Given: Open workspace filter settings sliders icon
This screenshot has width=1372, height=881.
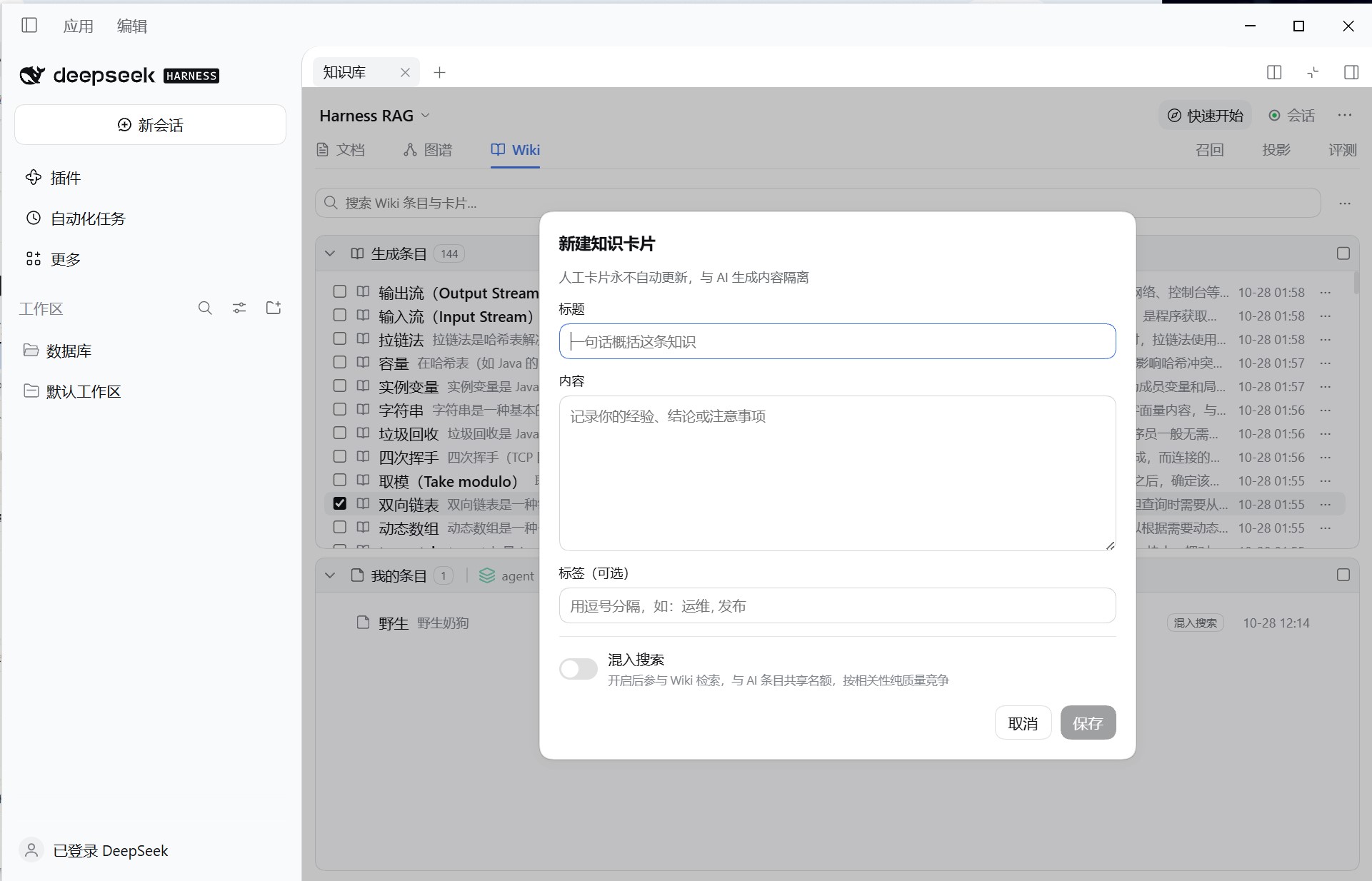Looking at the screenshot, I should 239,308.
